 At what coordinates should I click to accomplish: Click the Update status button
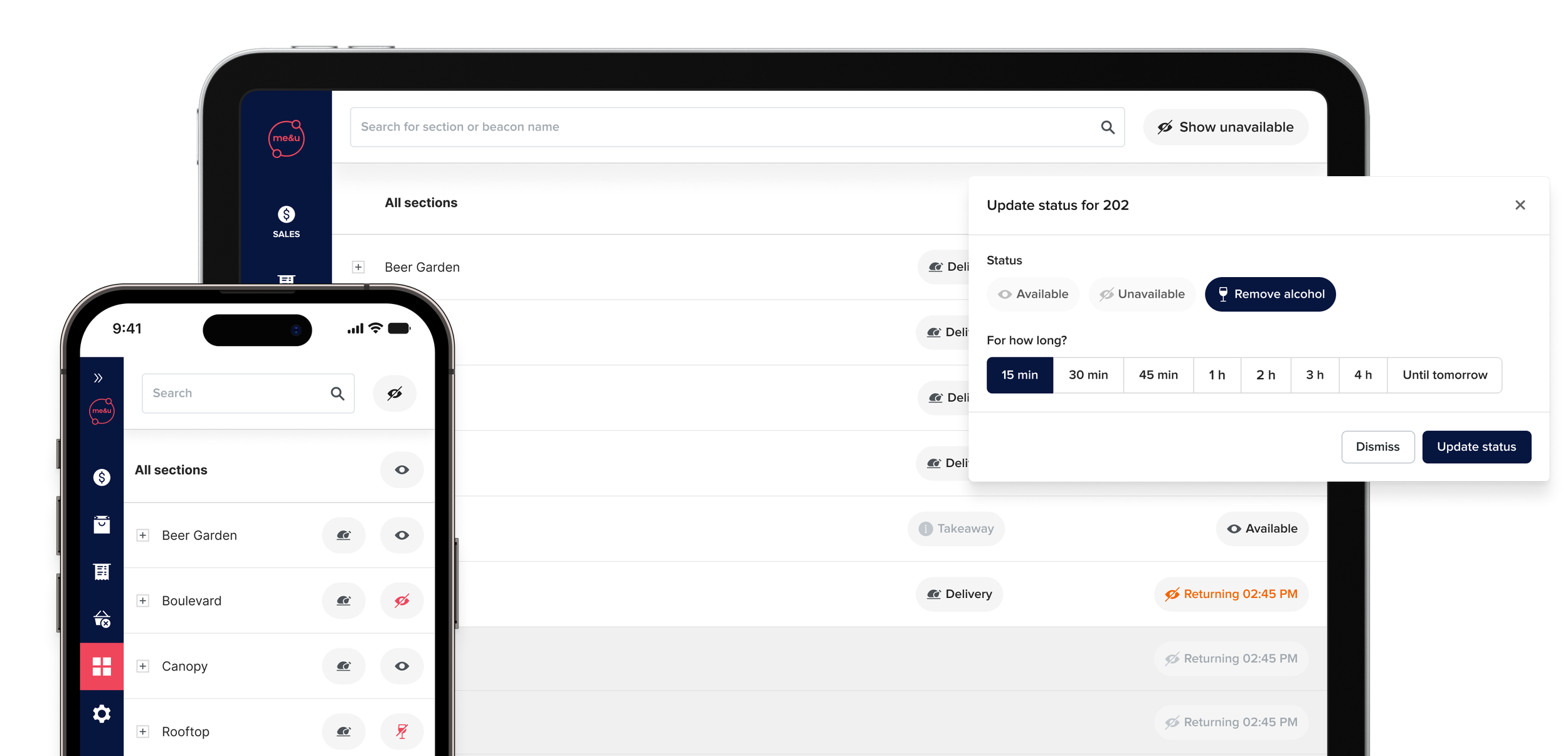pos(1476,446)
